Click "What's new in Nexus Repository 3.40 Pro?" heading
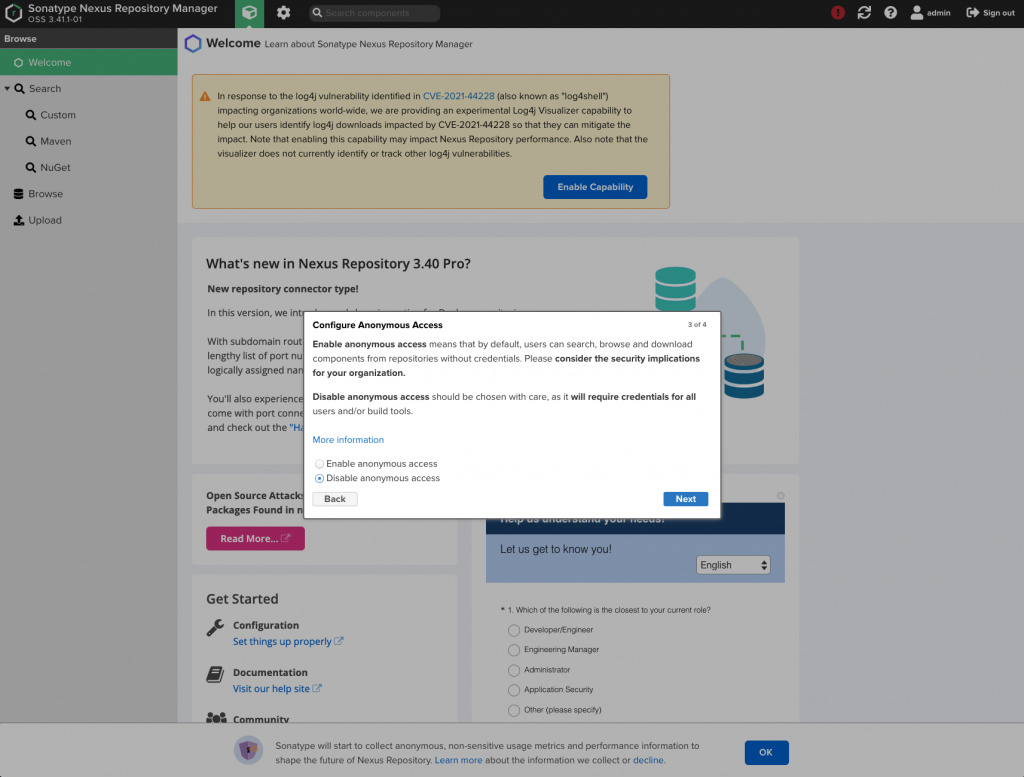The image size is (1024, 777). coord(338,263)
